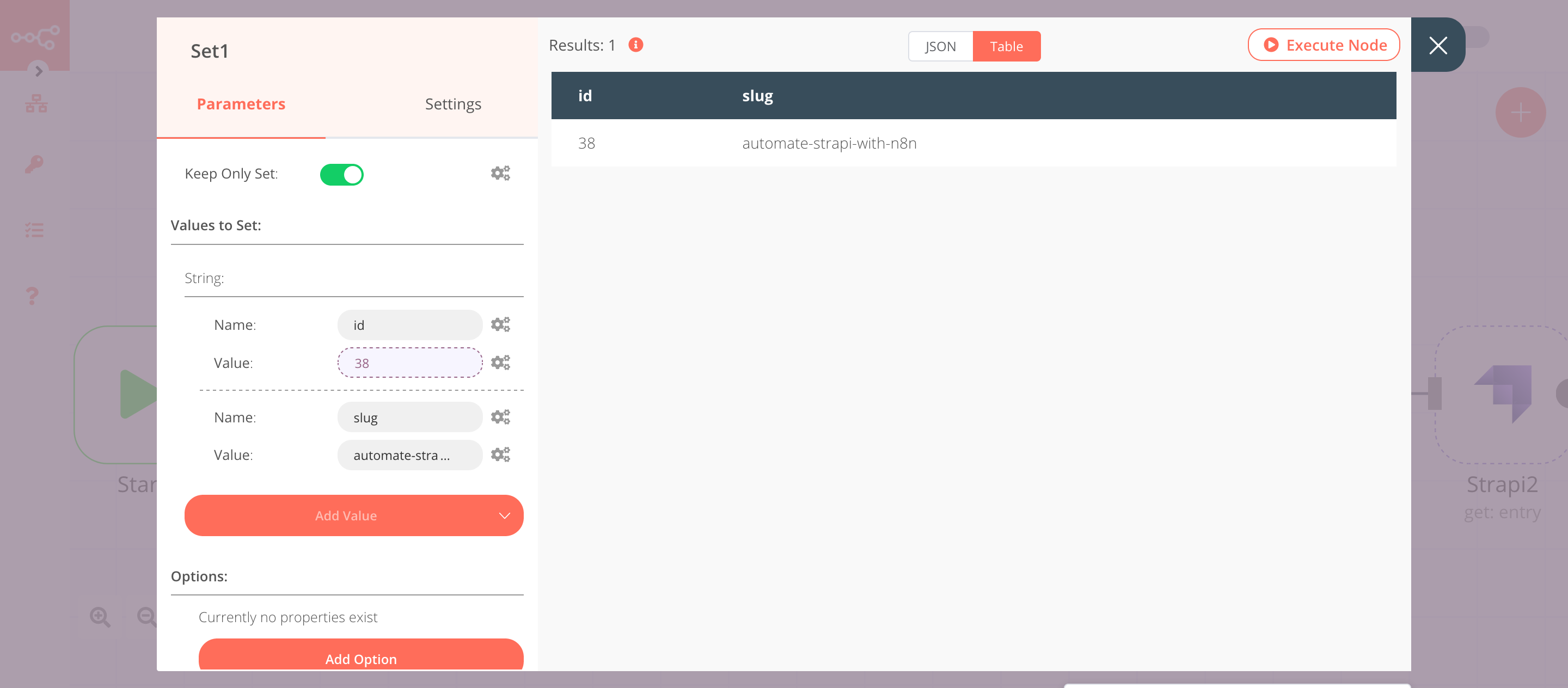This screenshot has width=1568, height=688.
Task: Click the zoom in magnifier on the canvas
Action: pyautogui.click(x=100, y=616)
